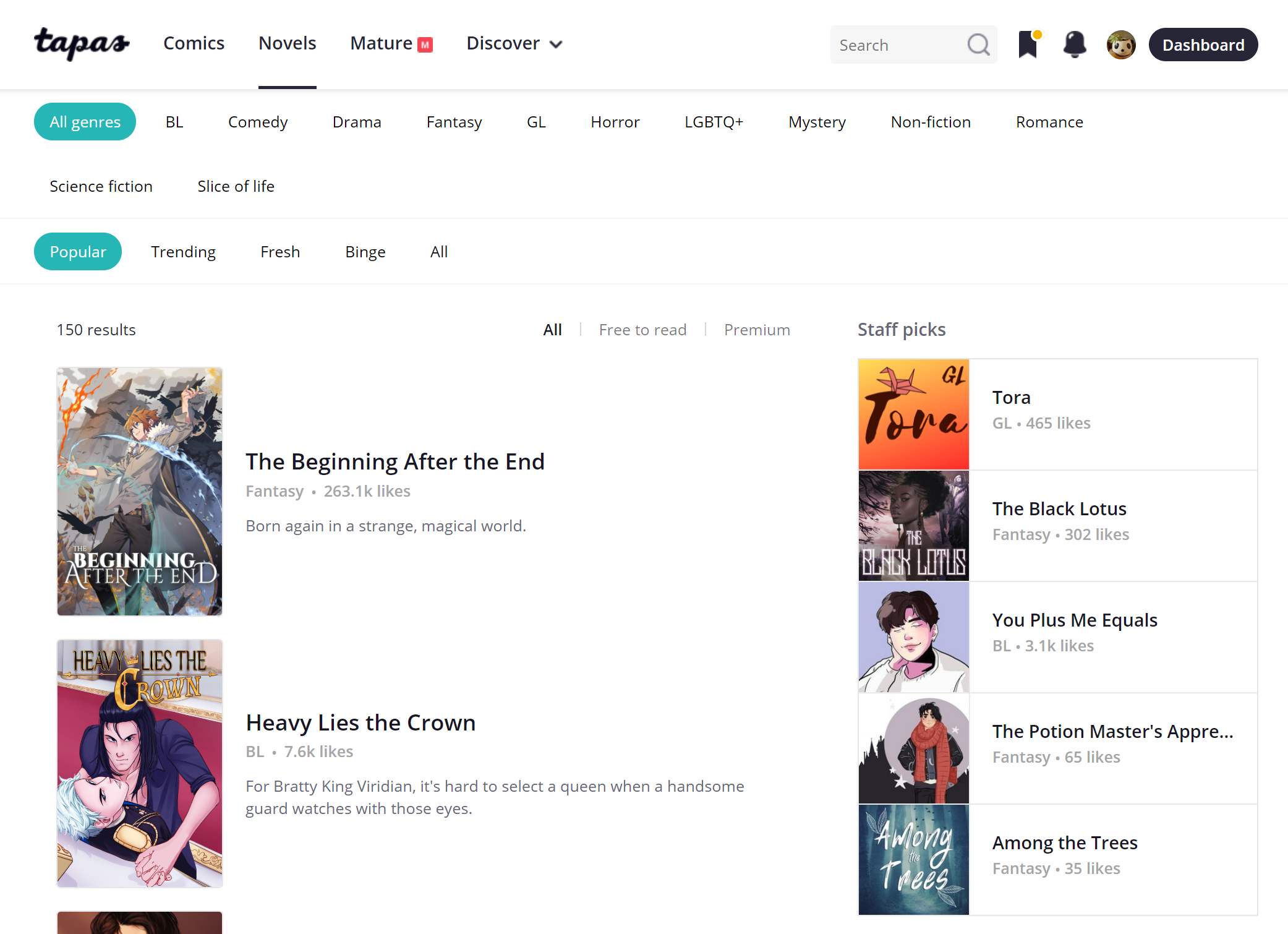
Task: Click 'Fantasy • 35 likes' text
Action: (x=1056, y=868)
